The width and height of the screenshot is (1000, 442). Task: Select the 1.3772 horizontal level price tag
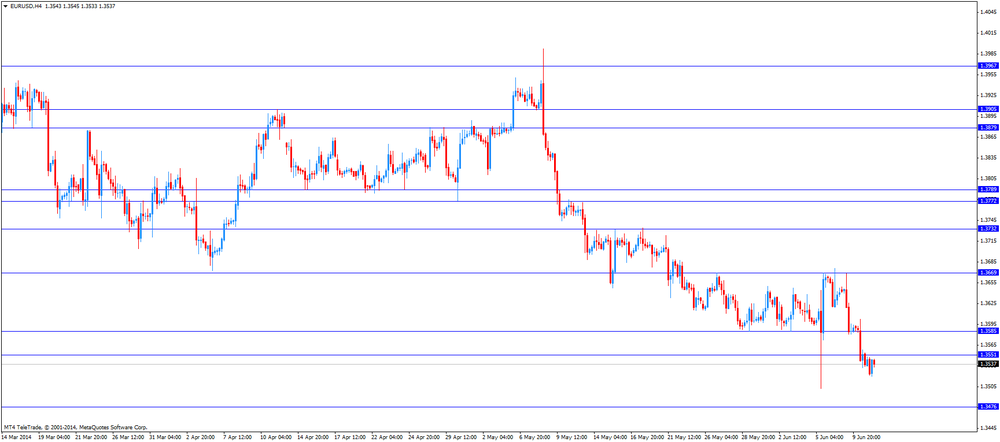click(987, 201)
